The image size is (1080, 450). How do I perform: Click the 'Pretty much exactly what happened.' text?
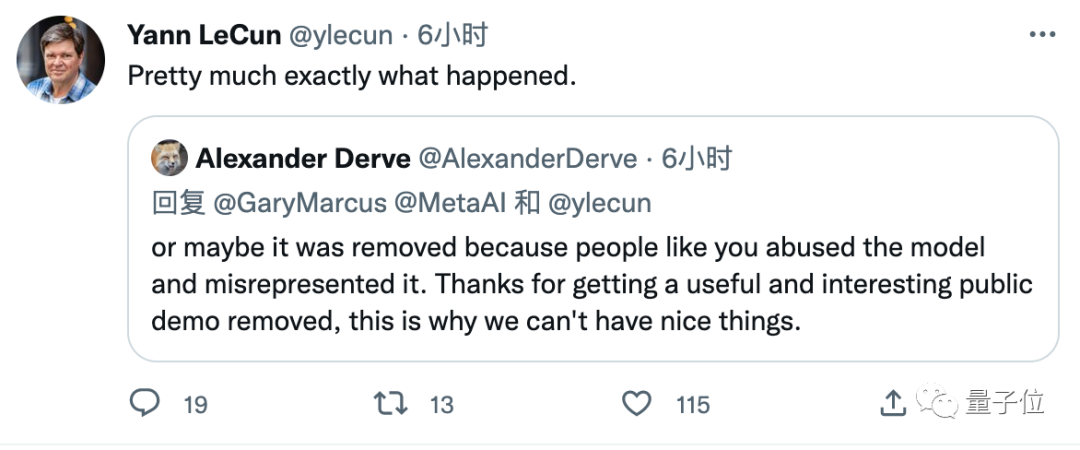tap(352, 77)
